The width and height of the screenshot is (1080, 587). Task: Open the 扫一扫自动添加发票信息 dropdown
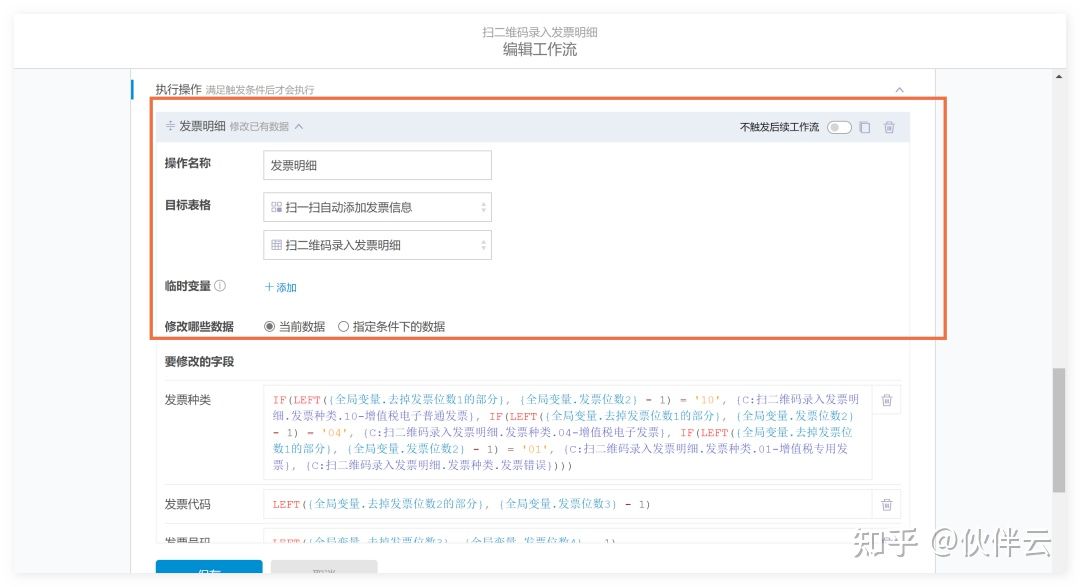[x=378, y=207]
